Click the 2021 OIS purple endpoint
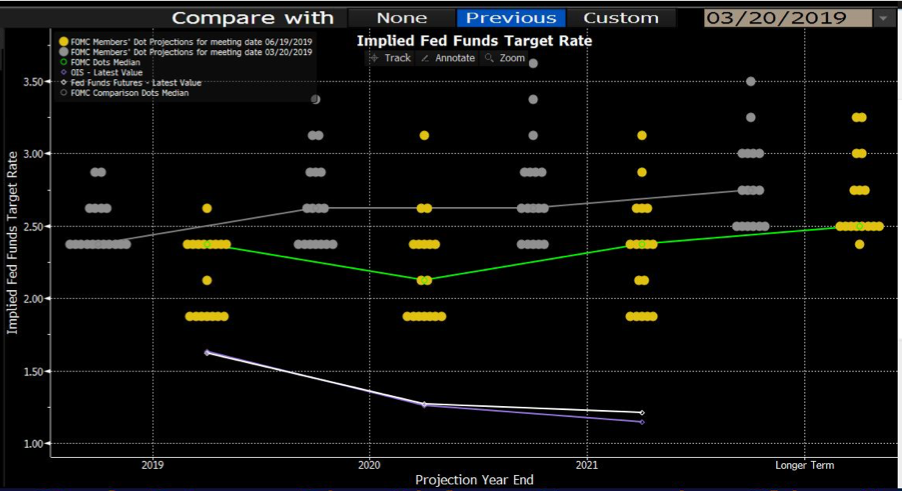Viewport: 902px width, 491px height. click(x=642, y=422)
